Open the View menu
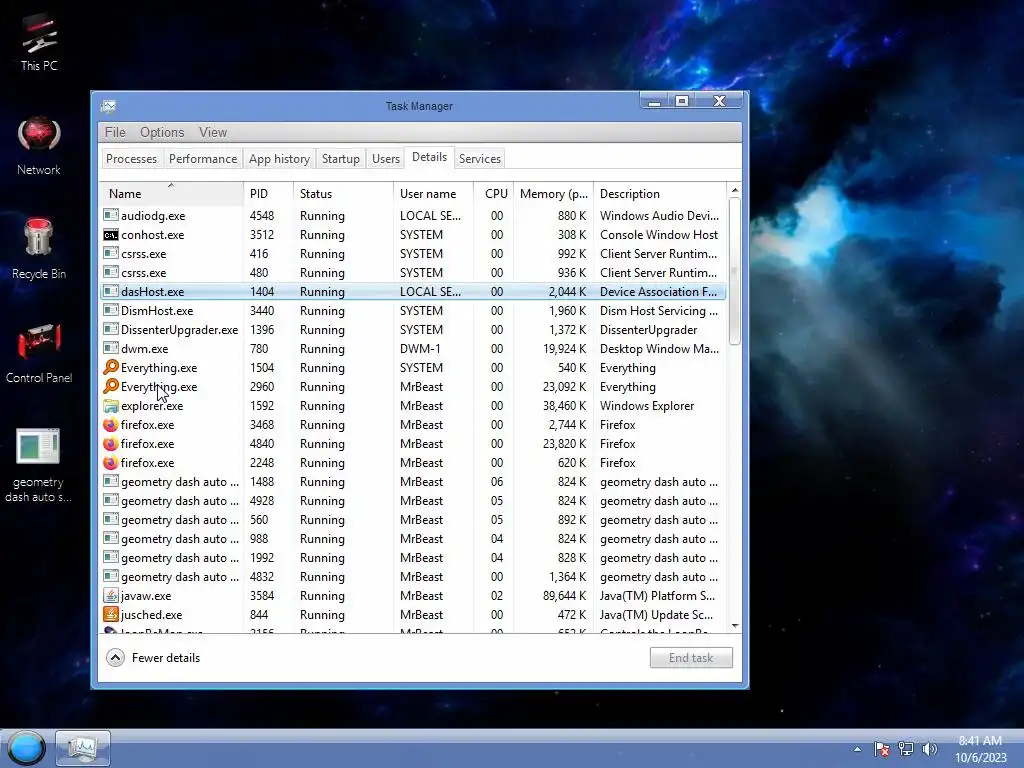The width and height of the screenshot is (1024, 768). 213,132
